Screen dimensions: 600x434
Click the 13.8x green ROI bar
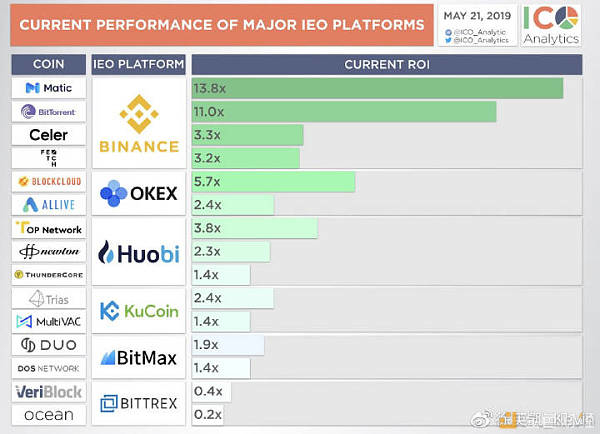pos(377,88)
